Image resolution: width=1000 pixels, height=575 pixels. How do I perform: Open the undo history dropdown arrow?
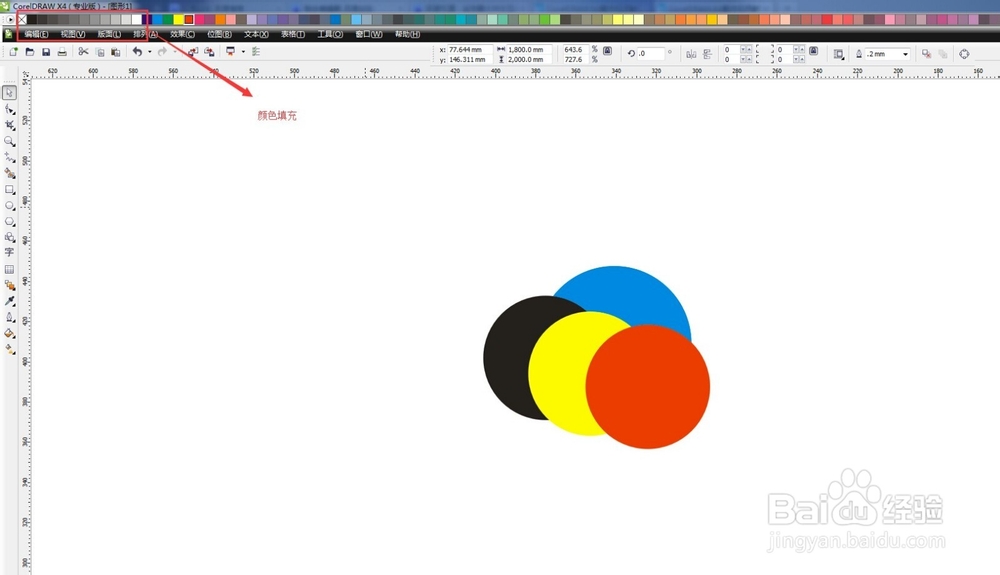coord(149,52)
